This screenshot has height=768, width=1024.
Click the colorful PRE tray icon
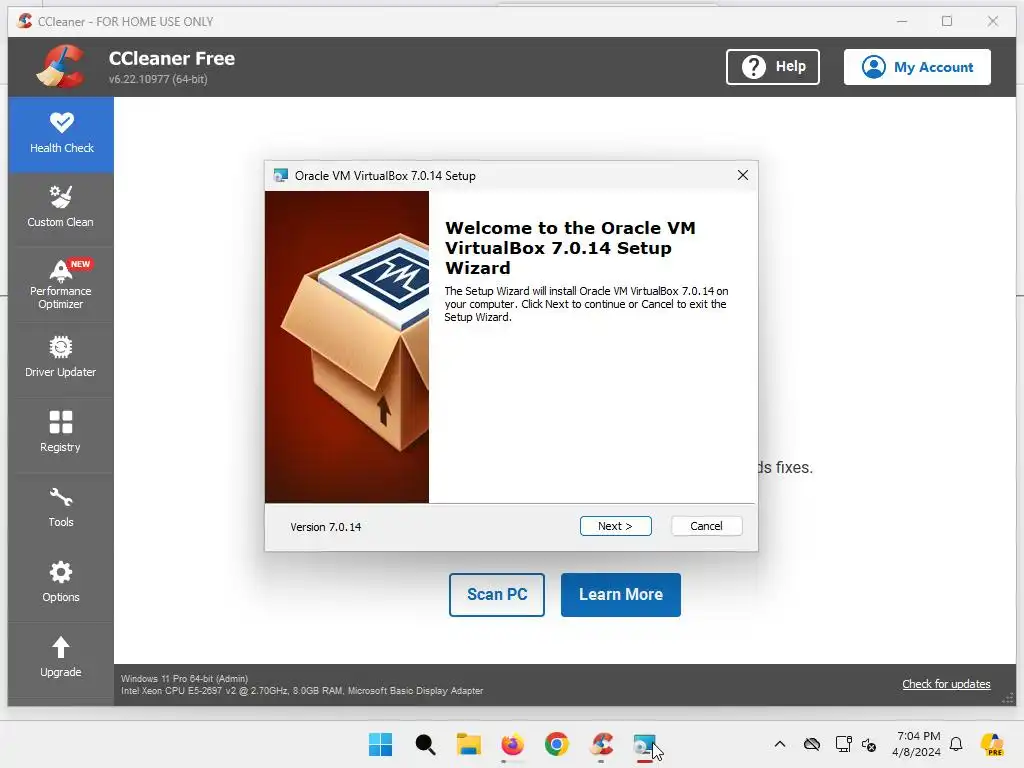point(992,744)
